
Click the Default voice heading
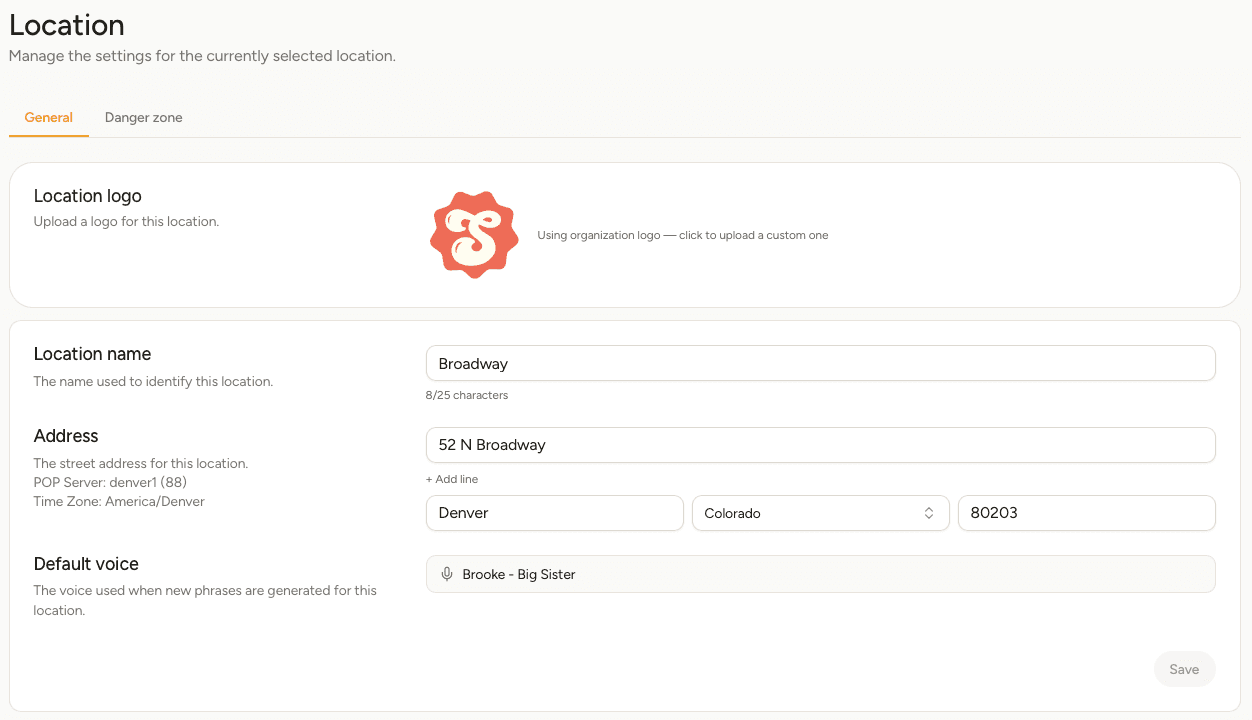pyautogui.click(x=86, y=564)
